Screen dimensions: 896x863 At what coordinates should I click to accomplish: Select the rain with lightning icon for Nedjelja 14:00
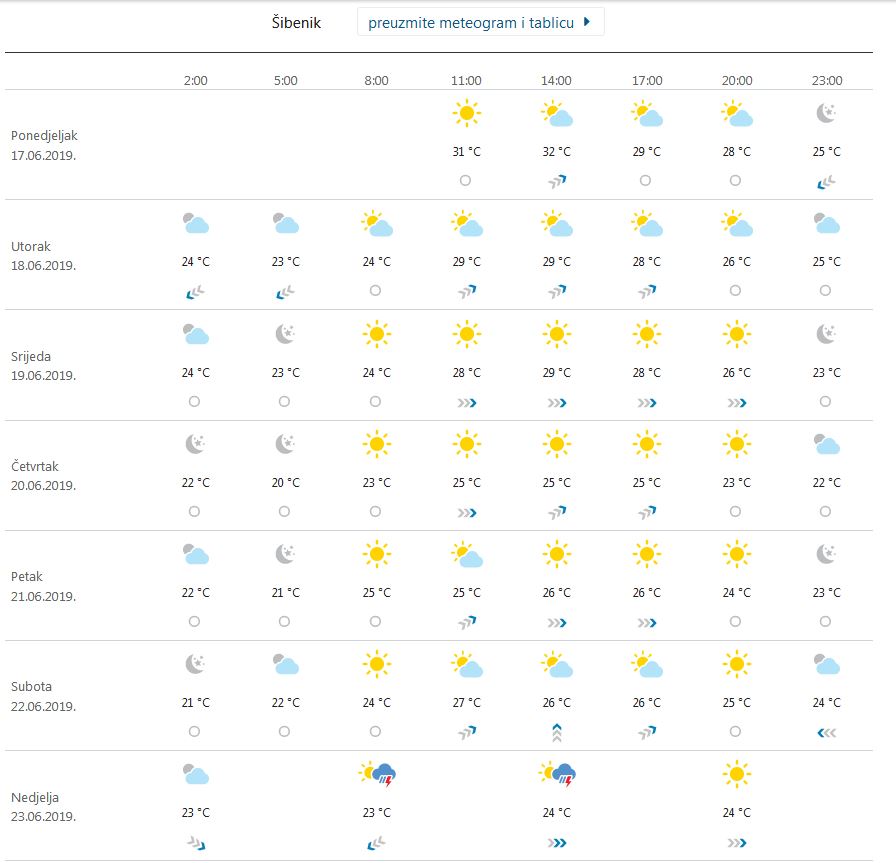pyautogui.click(x=556, y=774)
